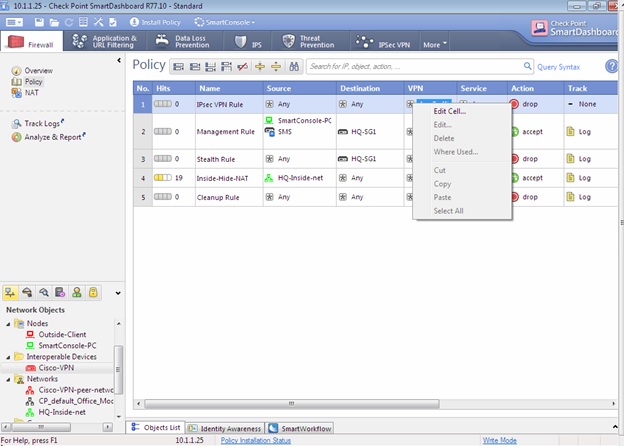The width and height of the screenshot is (624, 446).
Task: Click the Install Policy button
Action: coord(155,22)
